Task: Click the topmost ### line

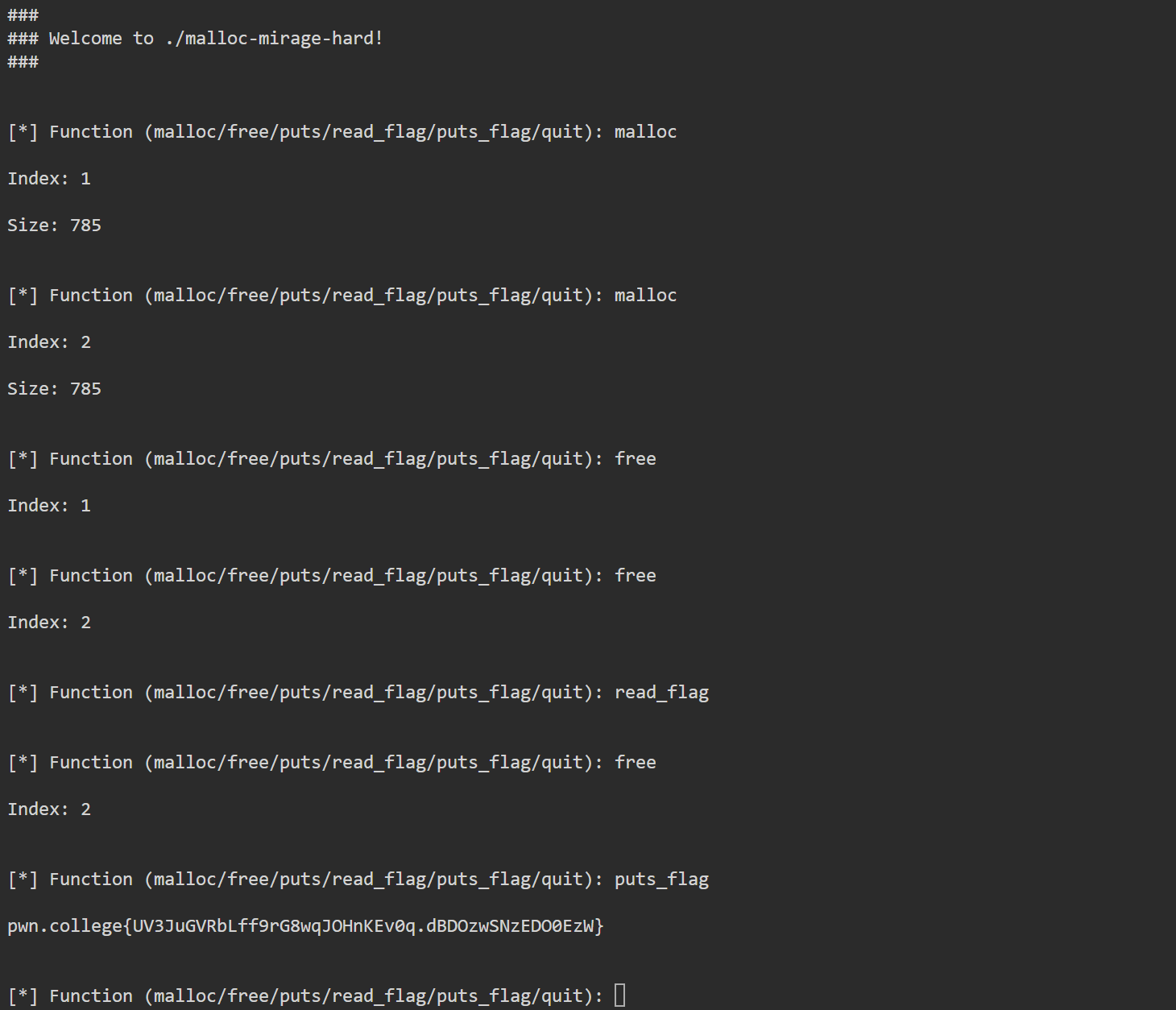Action: [x=23, y=15]
